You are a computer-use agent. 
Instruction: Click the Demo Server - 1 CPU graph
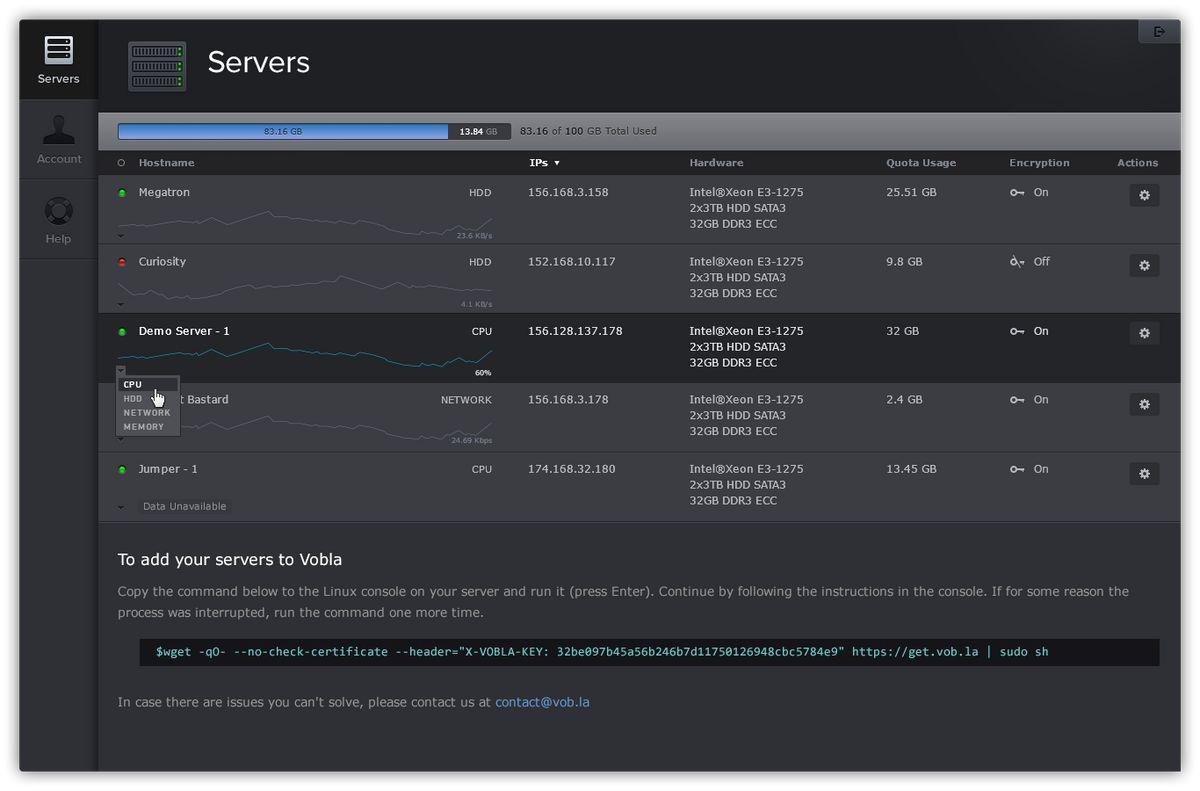304,355
